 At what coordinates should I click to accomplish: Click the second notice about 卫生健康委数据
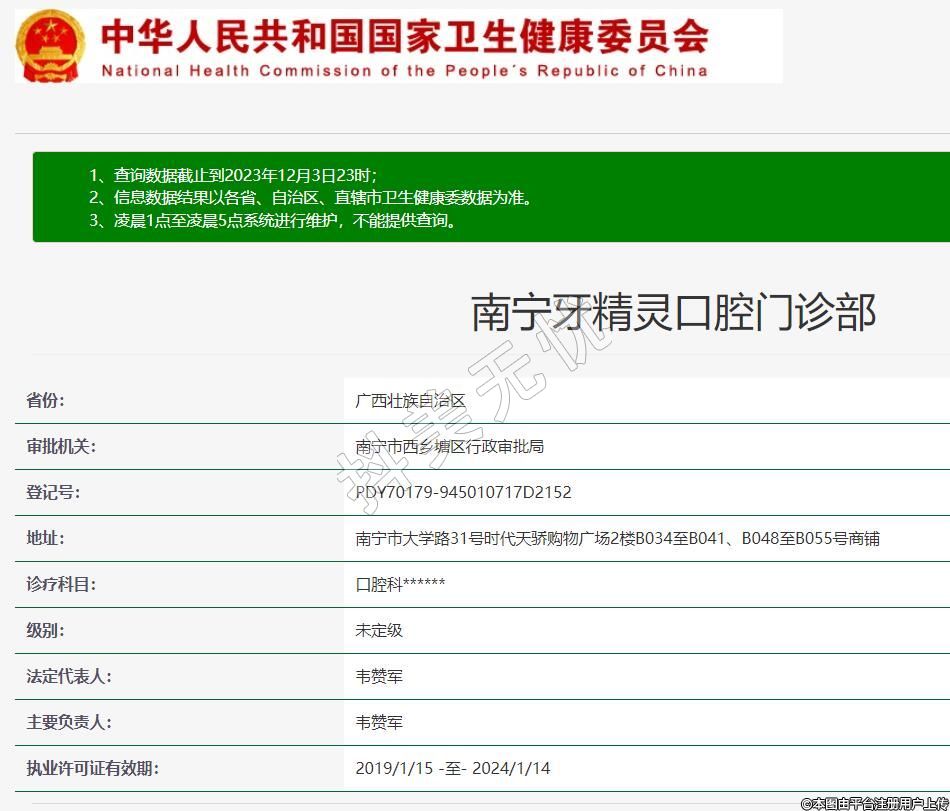click(x=311, y=198)
